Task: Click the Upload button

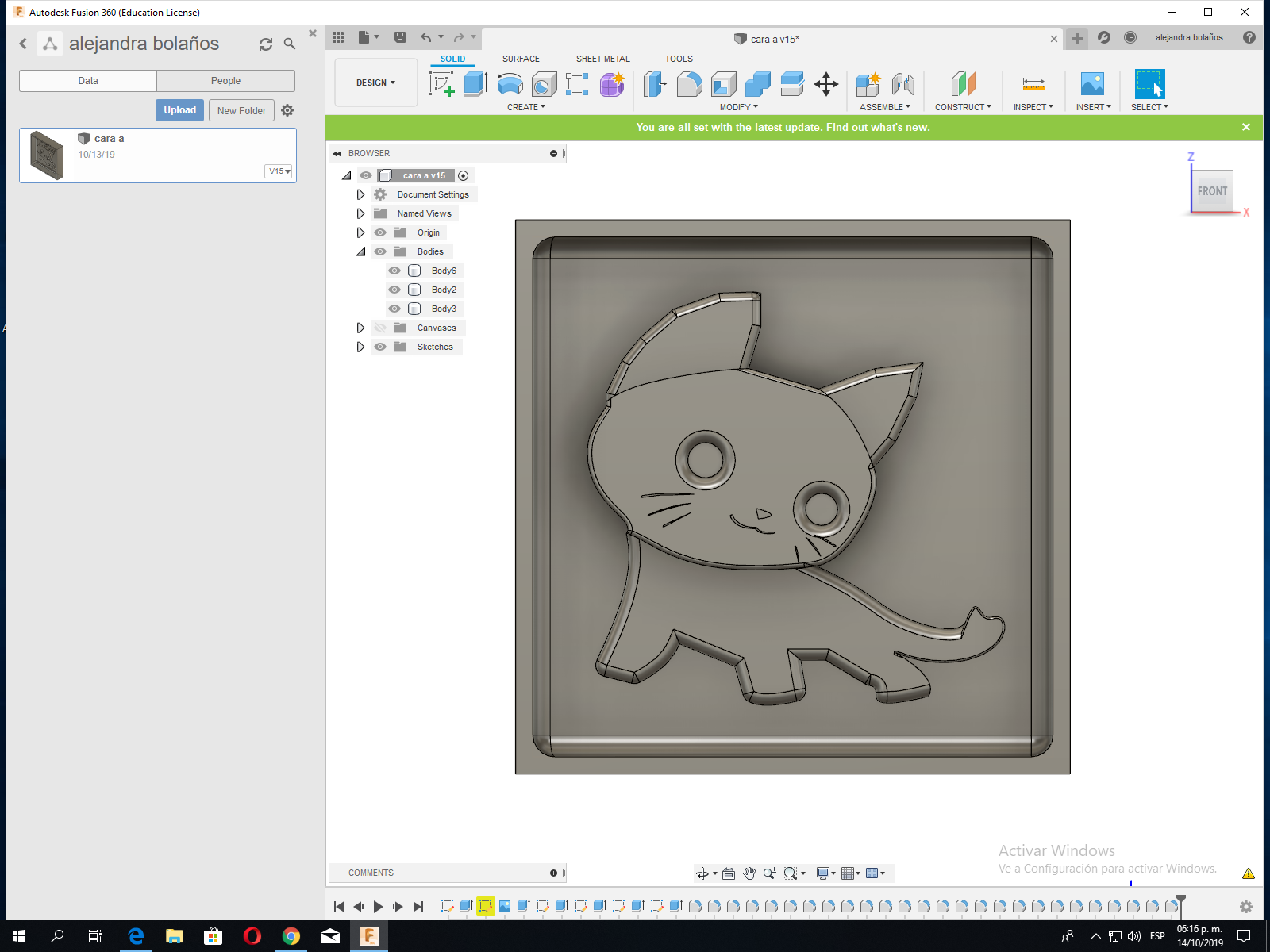Action: [x=180, y=110]
